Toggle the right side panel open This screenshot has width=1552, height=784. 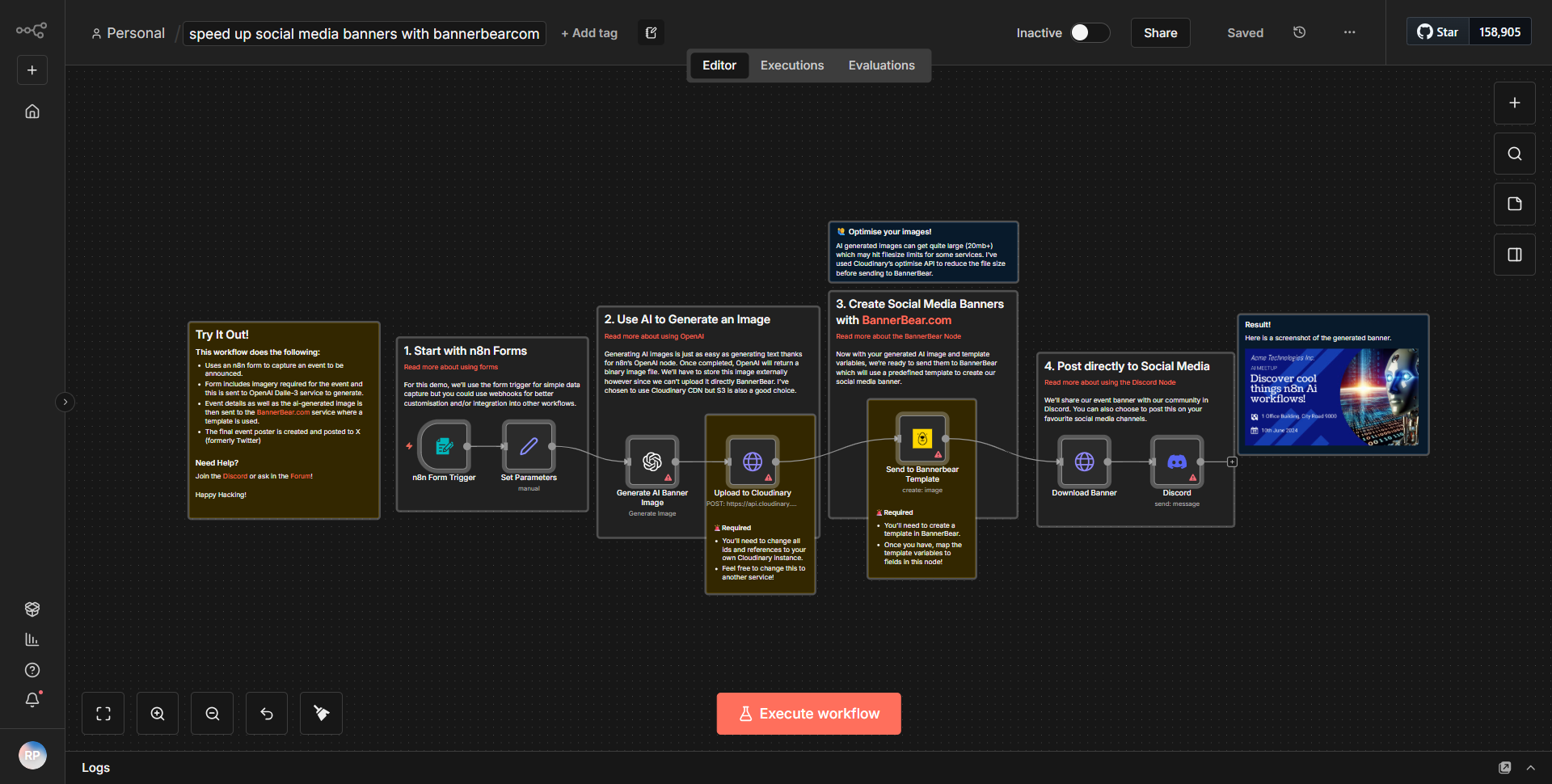tap(1514, 254)
